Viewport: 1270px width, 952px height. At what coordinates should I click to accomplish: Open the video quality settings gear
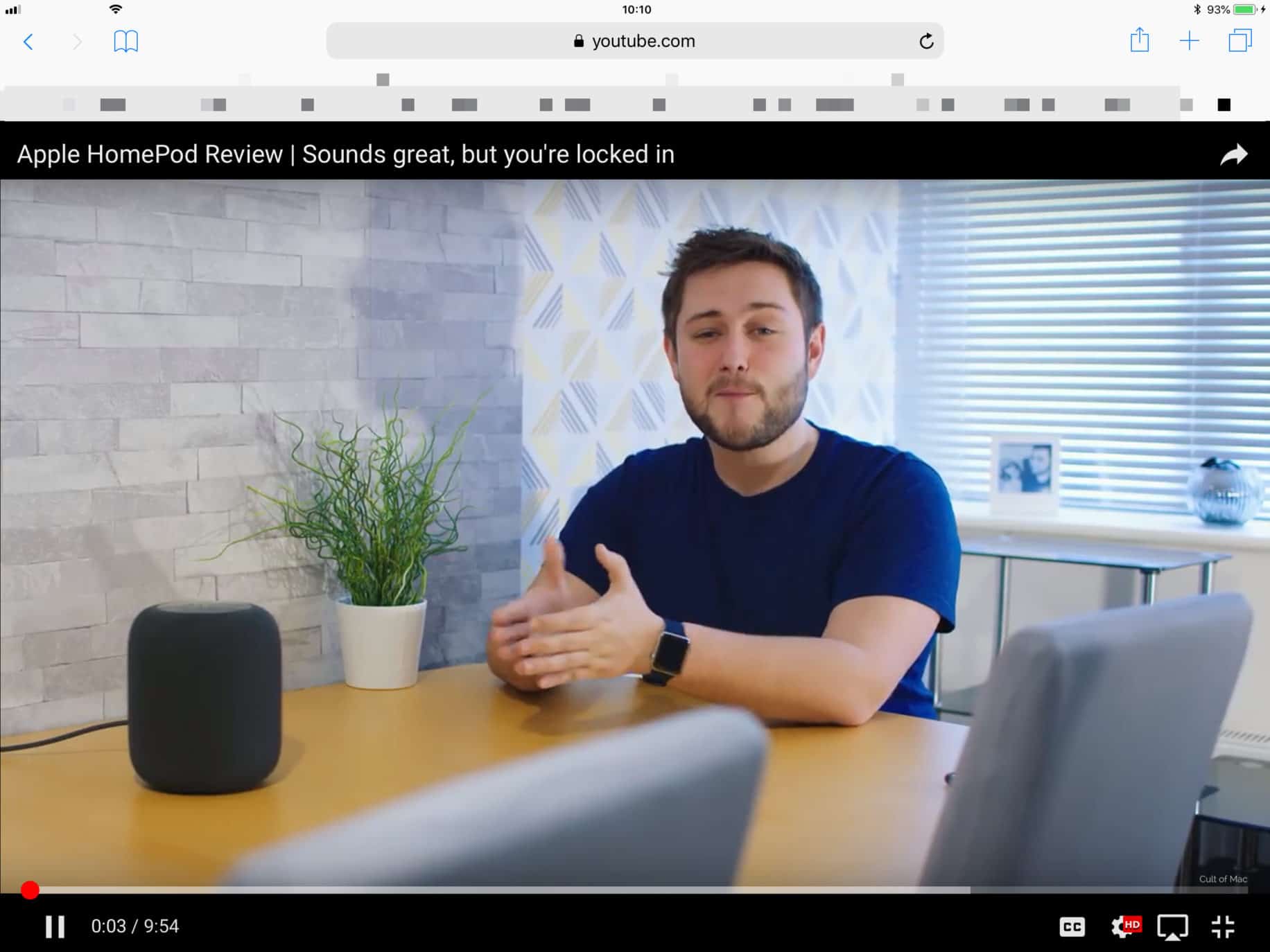(x=1124, y=926)
